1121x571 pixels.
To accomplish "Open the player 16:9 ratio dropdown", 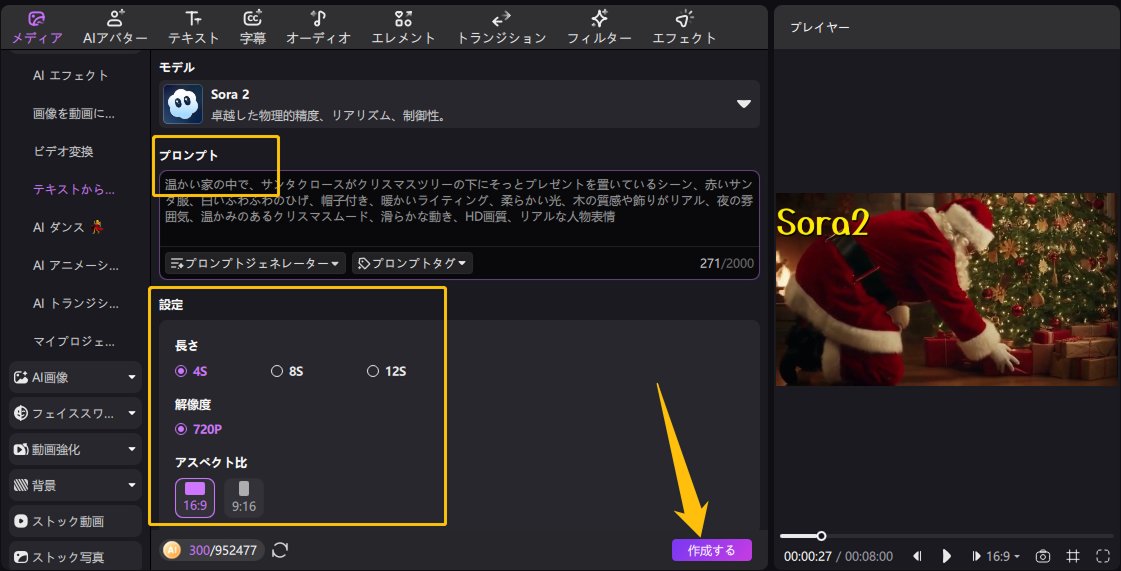I will [1004, 556].
